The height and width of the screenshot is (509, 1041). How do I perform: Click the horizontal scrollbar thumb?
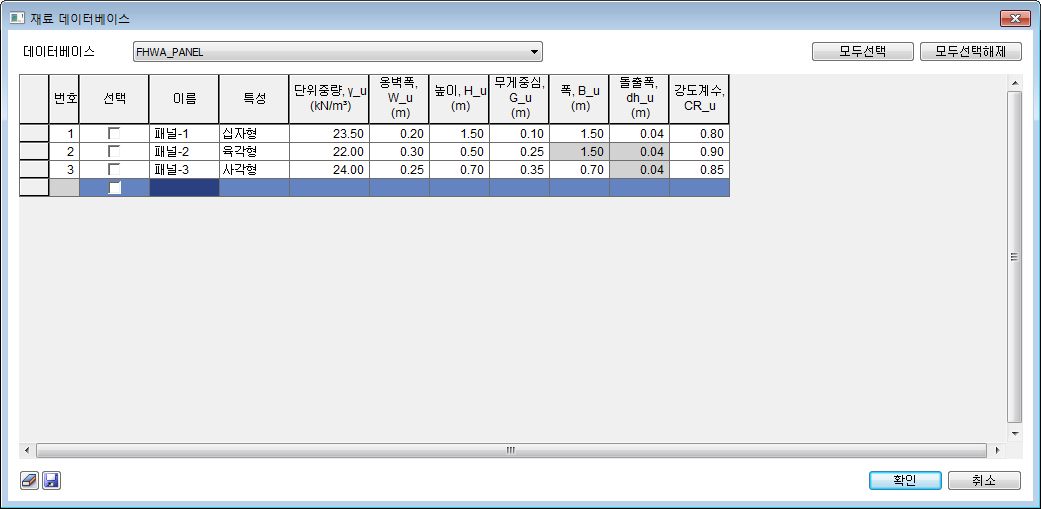(x=510, y=450)
